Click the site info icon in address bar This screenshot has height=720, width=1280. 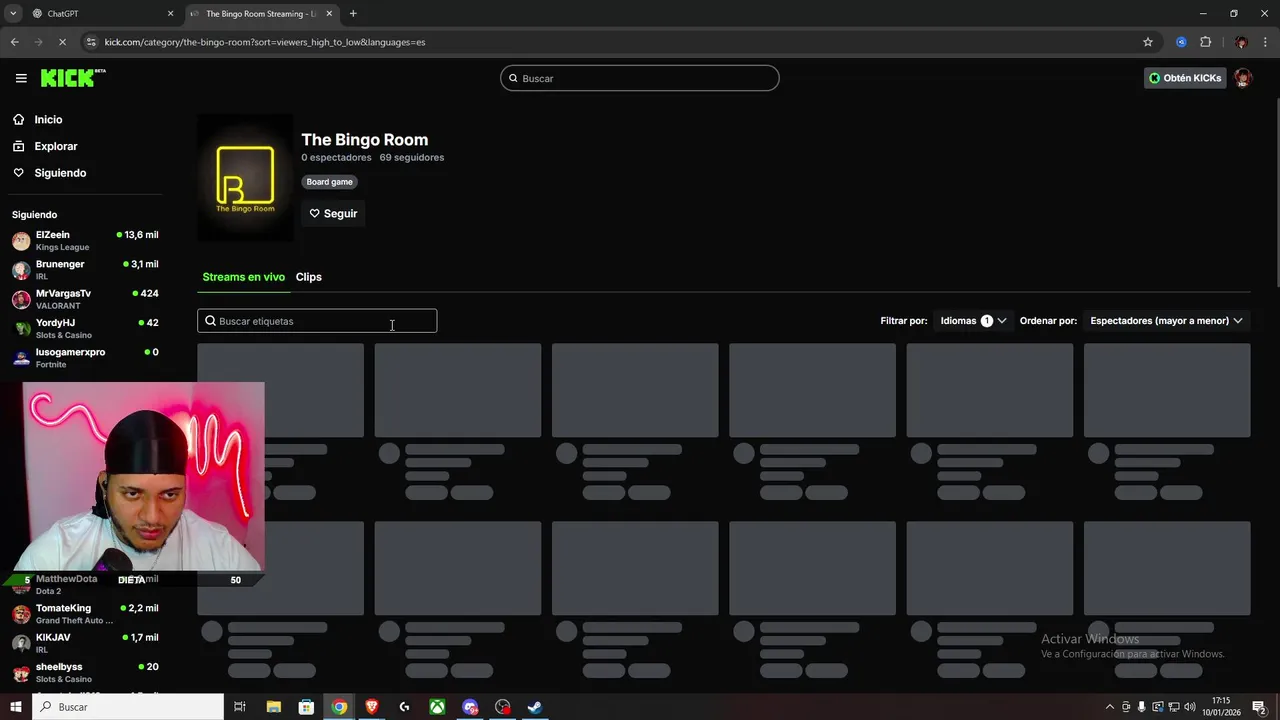(x=92, y=42)
